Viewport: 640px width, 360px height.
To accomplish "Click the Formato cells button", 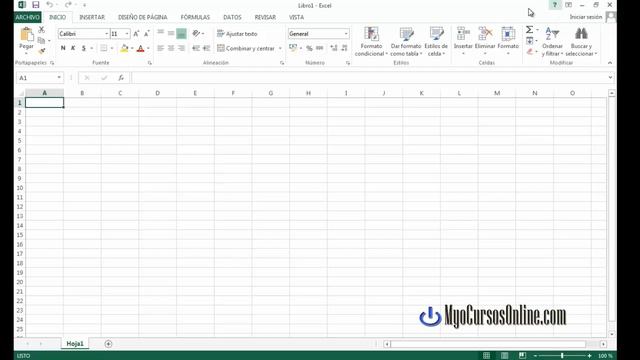I will coord(508,42).
